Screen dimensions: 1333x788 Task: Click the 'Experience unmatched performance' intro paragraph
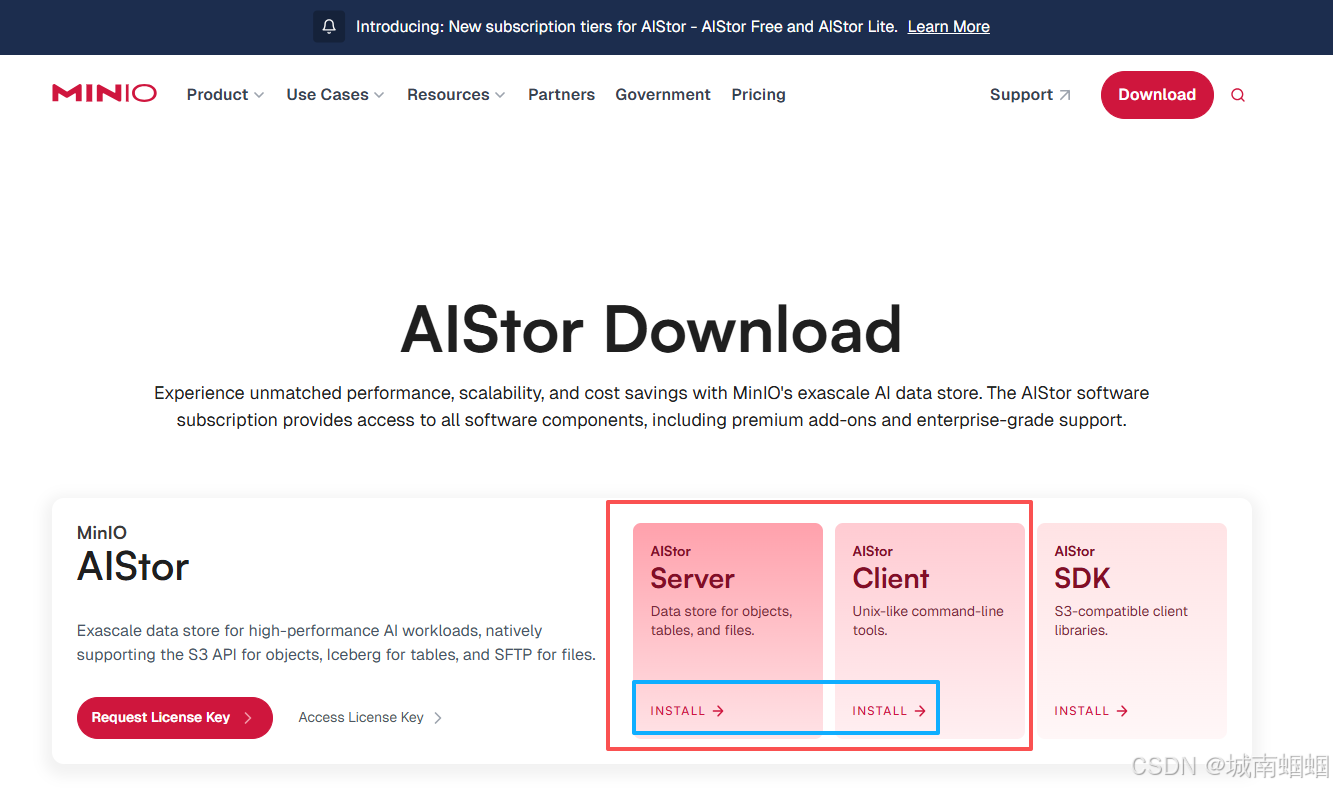click(651, 407)
